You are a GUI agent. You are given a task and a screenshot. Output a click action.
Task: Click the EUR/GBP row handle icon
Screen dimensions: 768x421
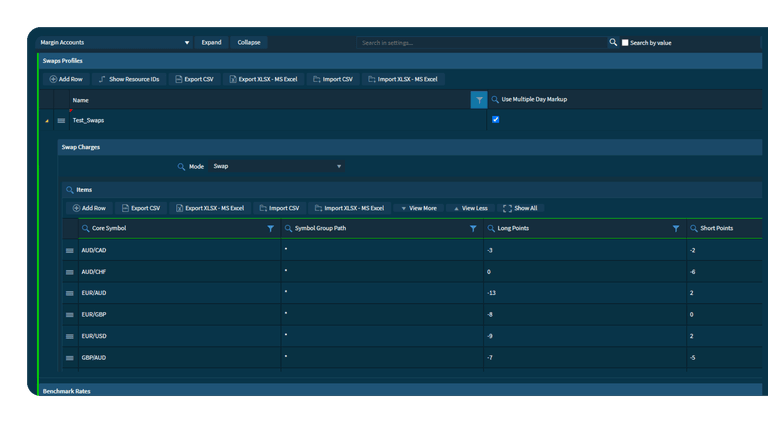[70, 315]
